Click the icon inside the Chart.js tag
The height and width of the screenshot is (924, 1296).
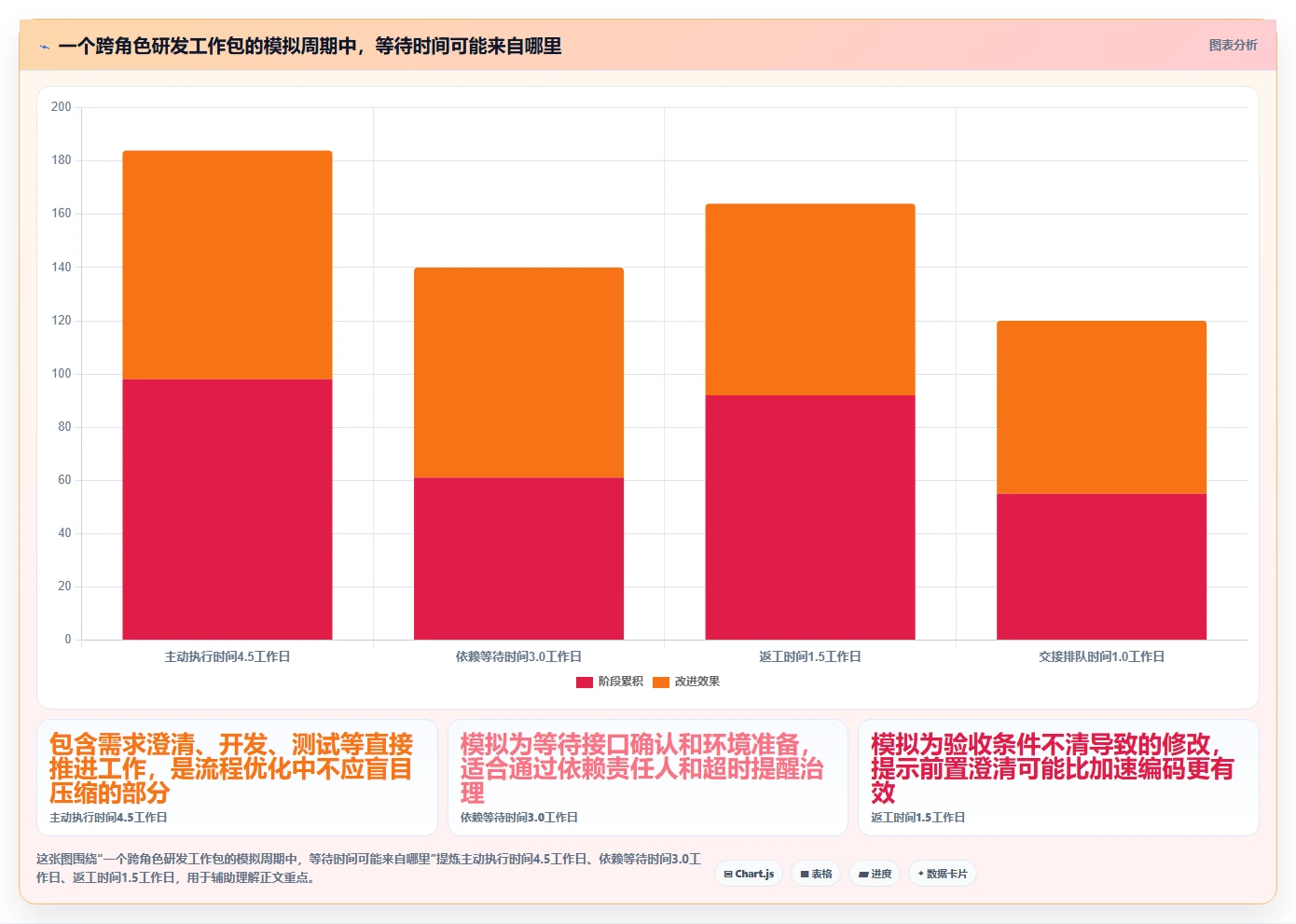pyautogui.click(x=728, y=875)
